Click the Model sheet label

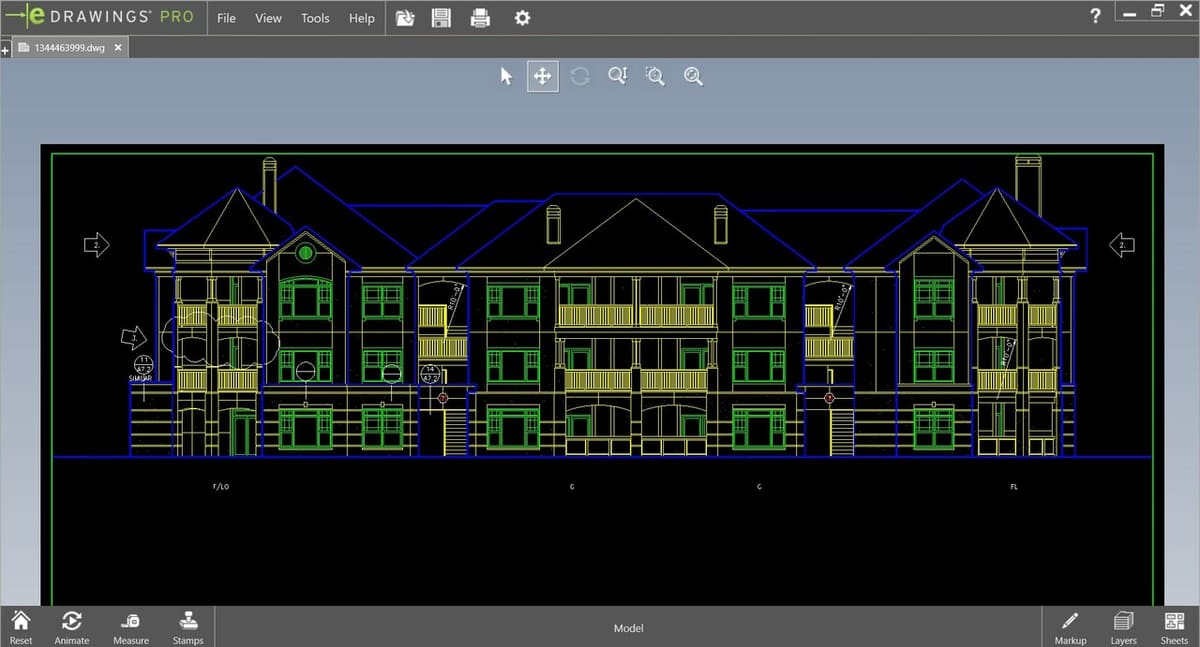pos(628,628)
